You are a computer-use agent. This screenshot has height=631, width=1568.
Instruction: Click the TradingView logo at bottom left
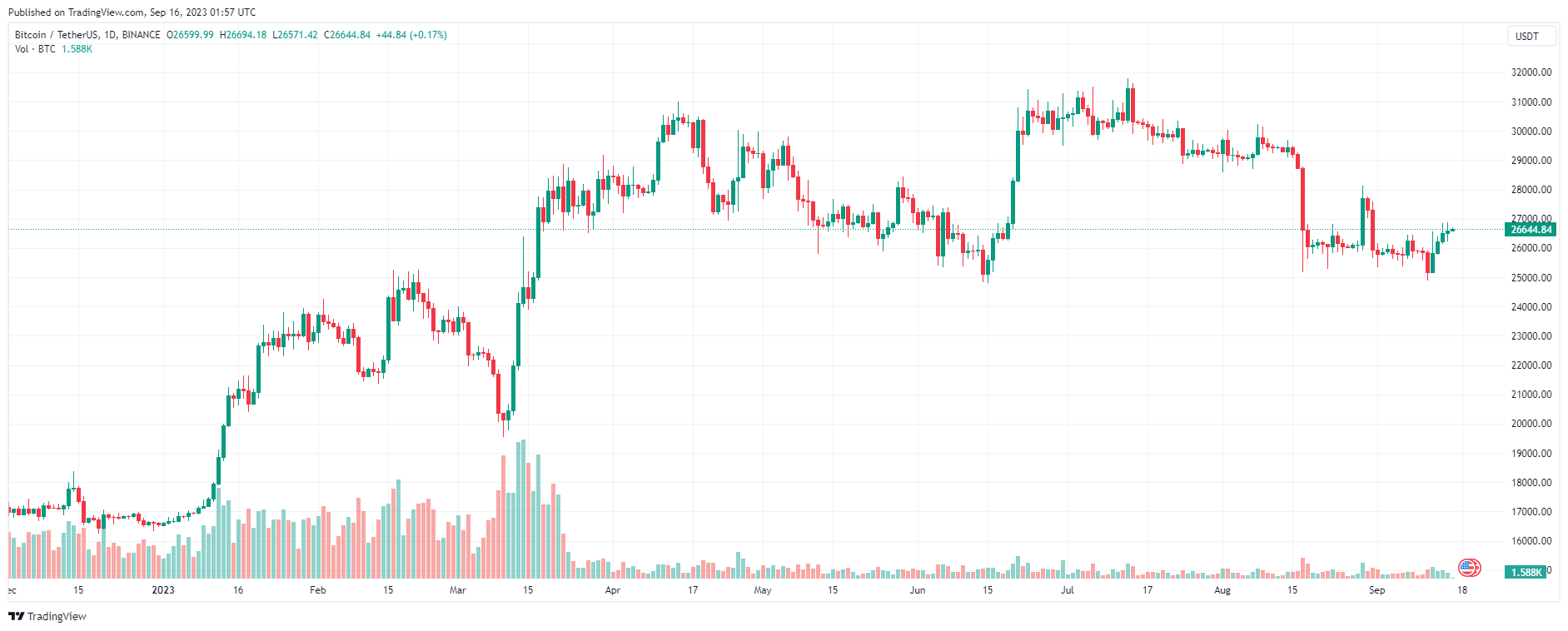(x=16, y=616)
